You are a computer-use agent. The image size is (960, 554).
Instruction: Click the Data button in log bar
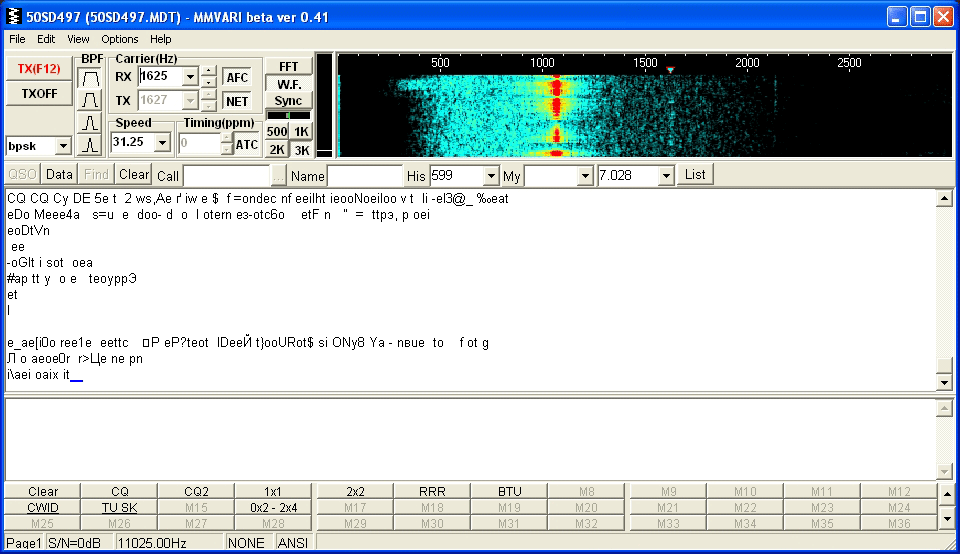tap(59, 174)
